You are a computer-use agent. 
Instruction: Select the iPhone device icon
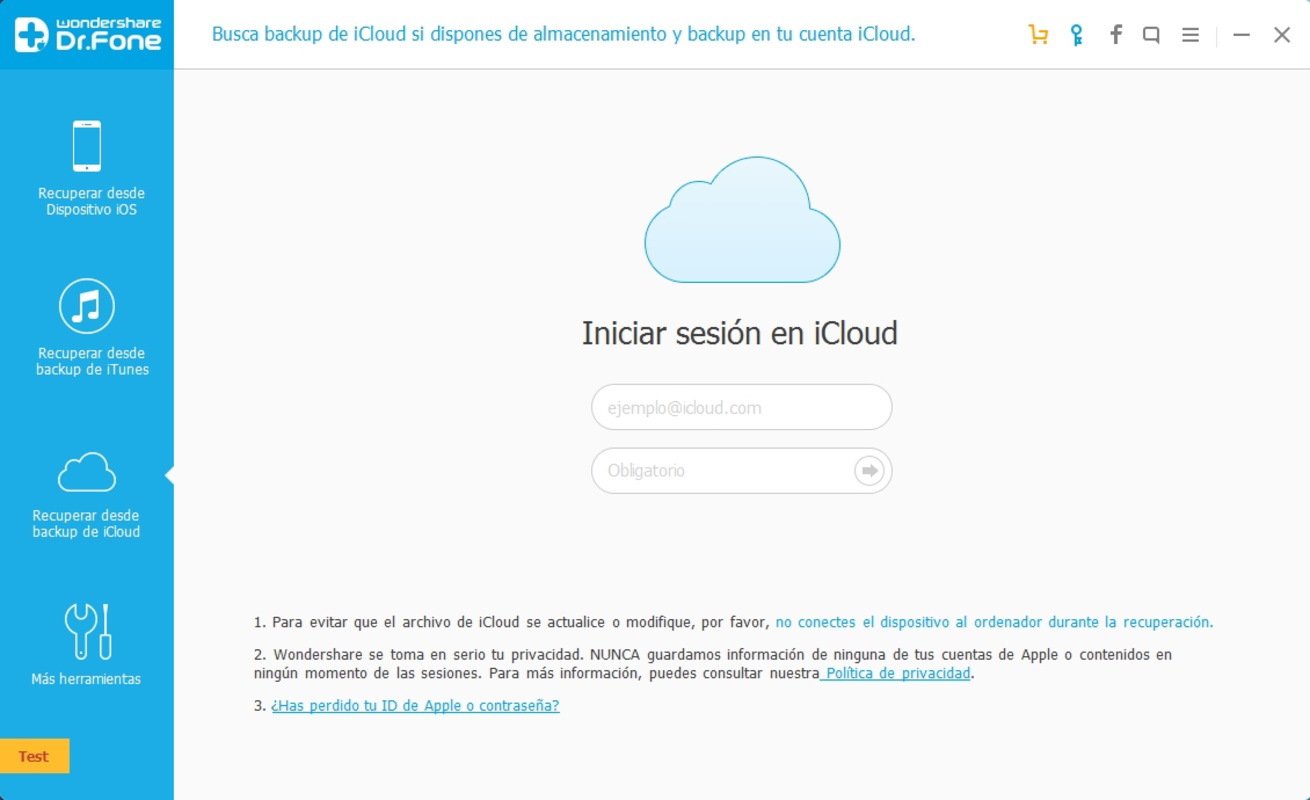[x=87, y=146]
